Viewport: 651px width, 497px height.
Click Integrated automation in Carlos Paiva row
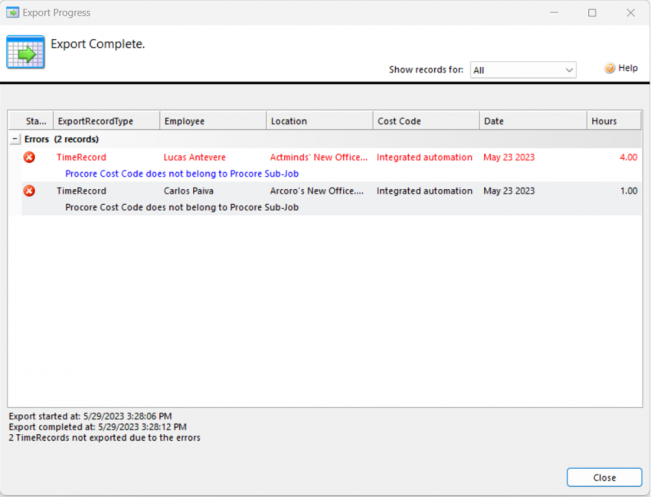pos(424,191)
